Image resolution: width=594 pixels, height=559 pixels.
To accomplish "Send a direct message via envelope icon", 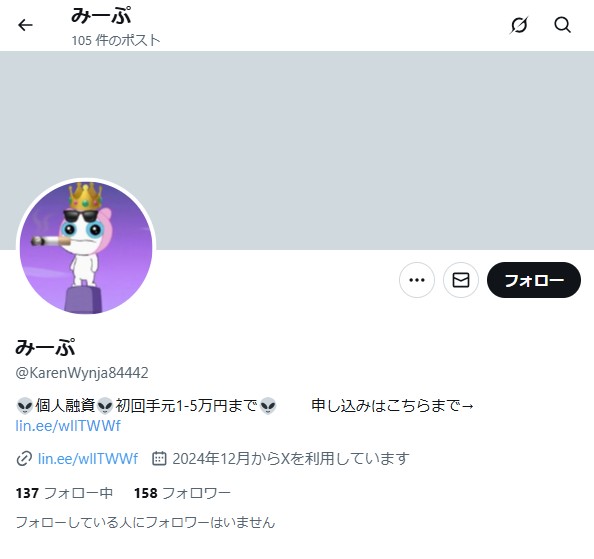I will (x=461, y=280).
